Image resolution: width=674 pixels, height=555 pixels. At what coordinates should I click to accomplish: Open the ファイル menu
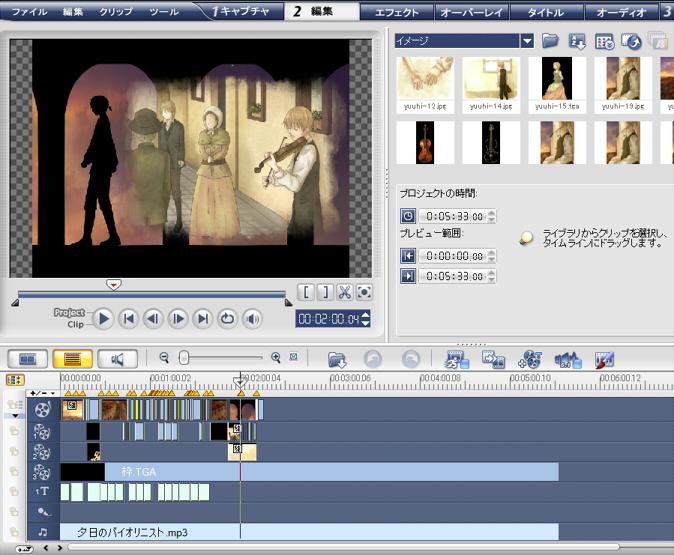(x=29, y=12)
